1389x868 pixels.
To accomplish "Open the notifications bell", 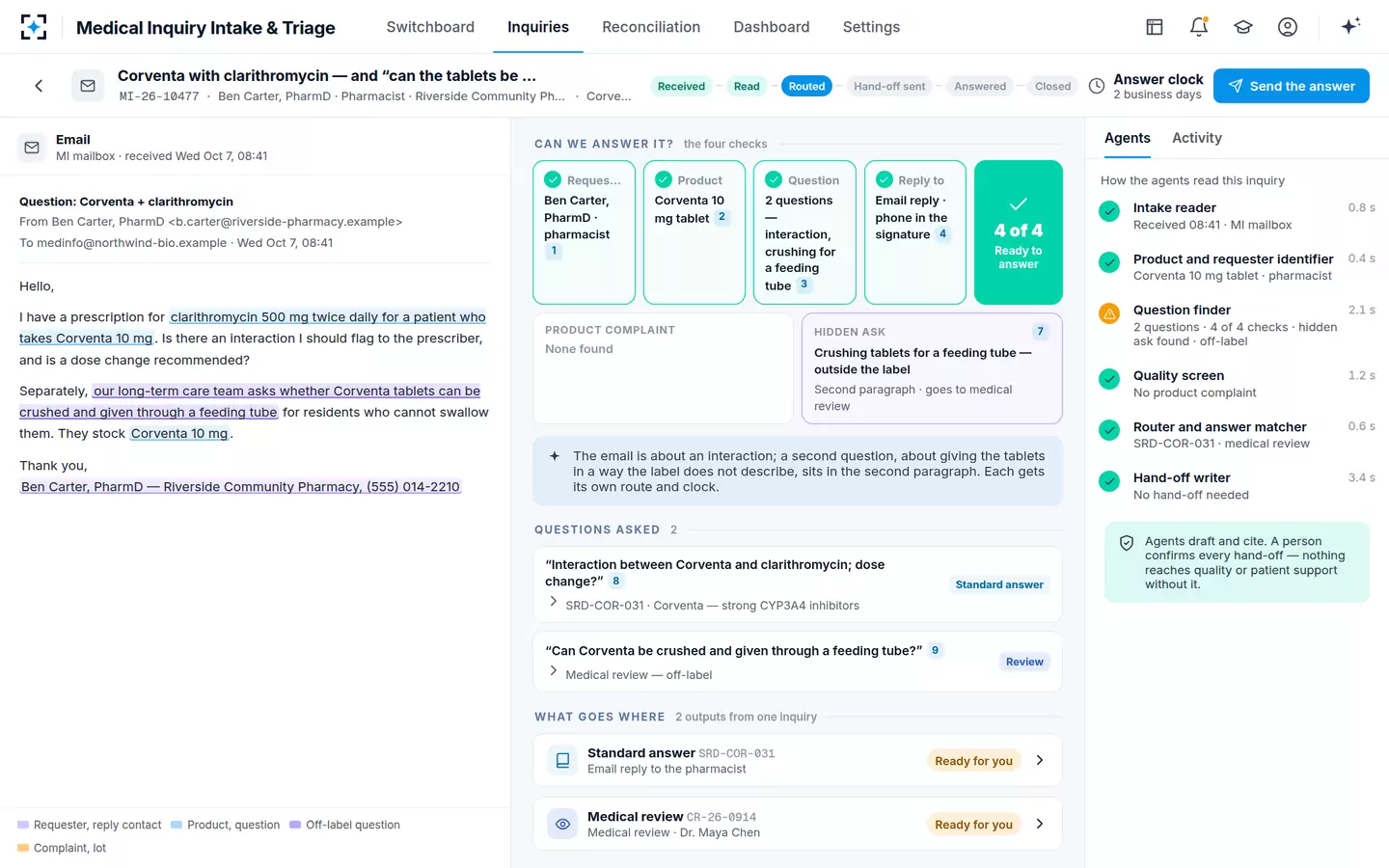I will 1199,27.
